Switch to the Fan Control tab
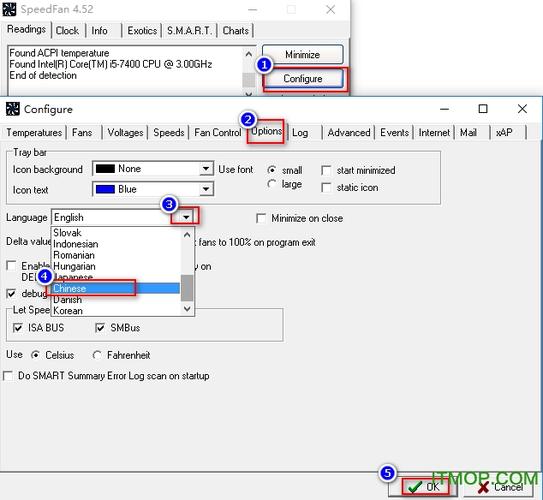The image size is (543, 500). tap(217, 132)
